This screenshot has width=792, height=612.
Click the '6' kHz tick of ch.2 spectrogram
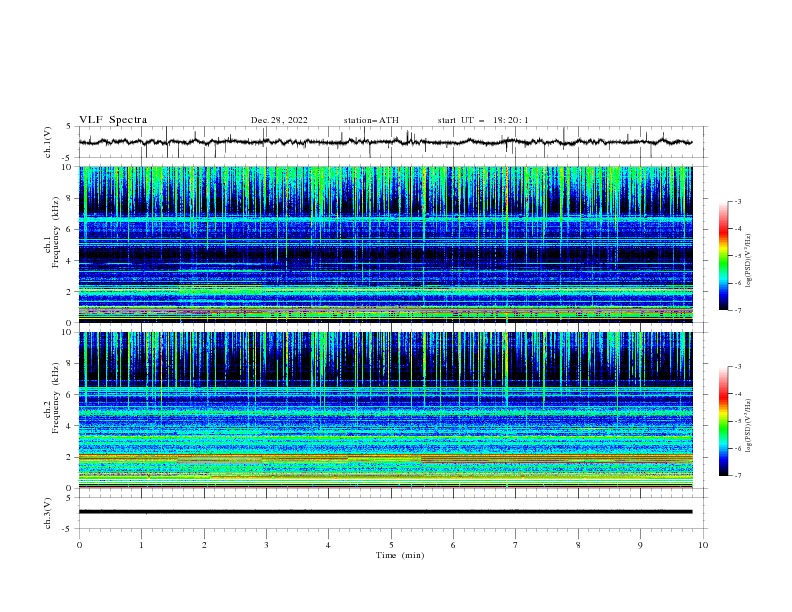tap(69, 395)
